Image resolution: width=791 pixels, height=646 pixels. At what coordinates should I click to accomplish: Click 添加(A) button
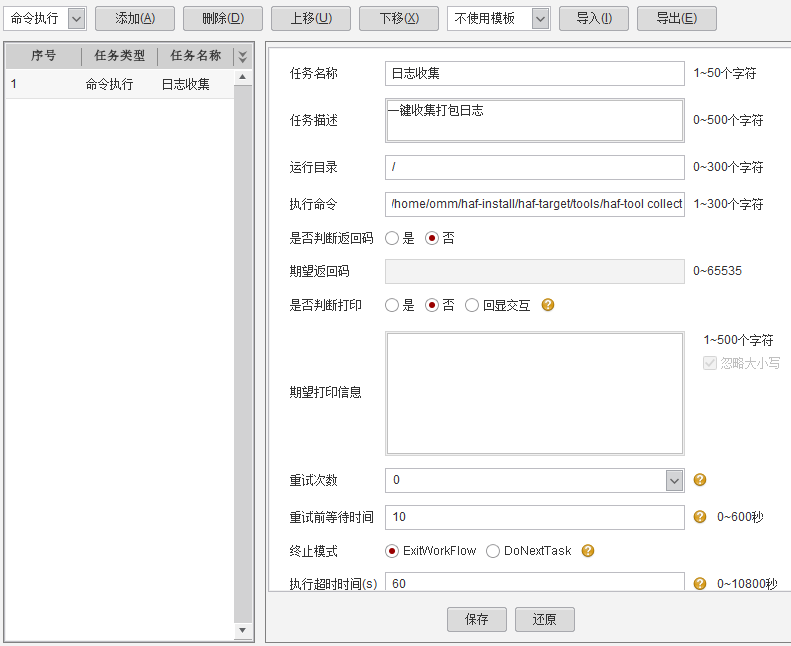coord(135,19)
